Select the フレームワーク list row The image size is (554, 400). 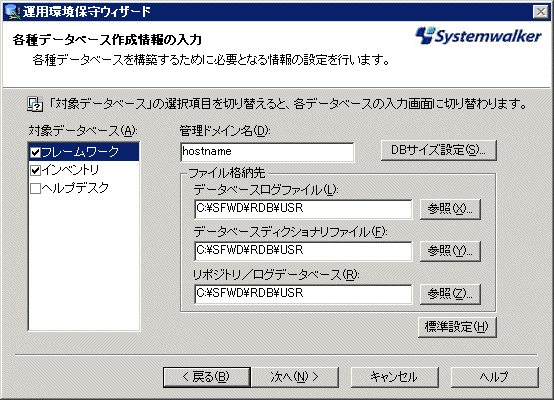(x=84, y=152)
